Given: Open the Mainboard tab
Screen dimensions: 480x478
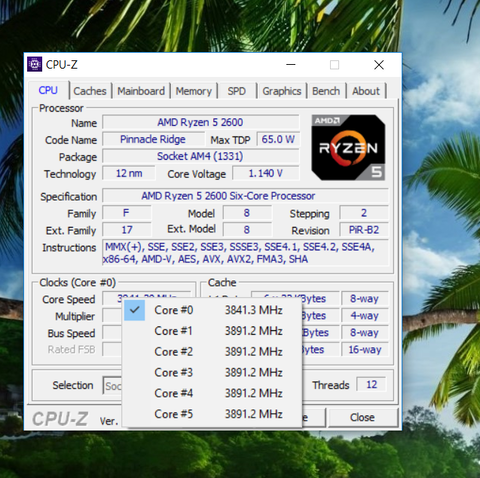Looking at the screenshot, I should pos(141,91).
